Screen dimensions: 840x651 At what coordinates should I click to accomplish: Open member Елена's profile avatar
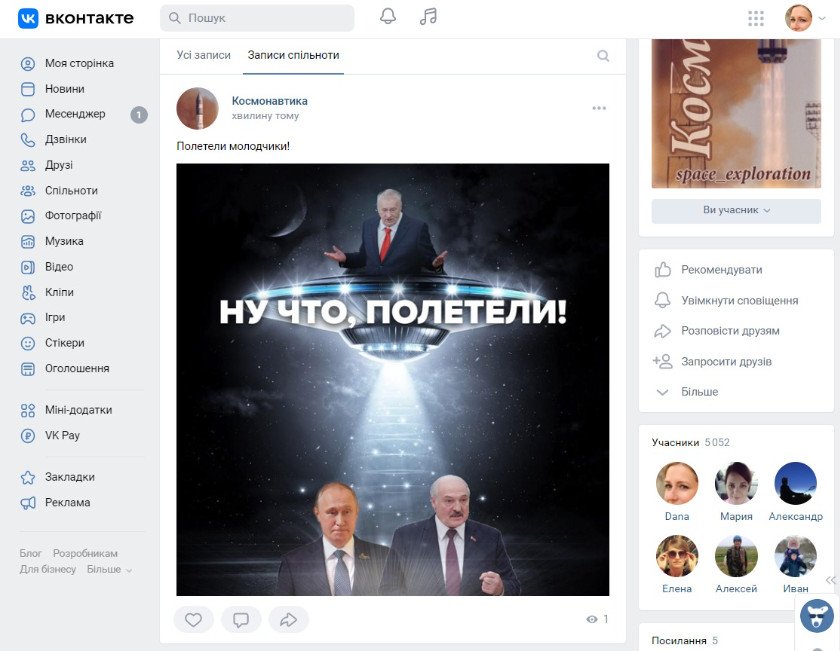click(x=677, y=556)
